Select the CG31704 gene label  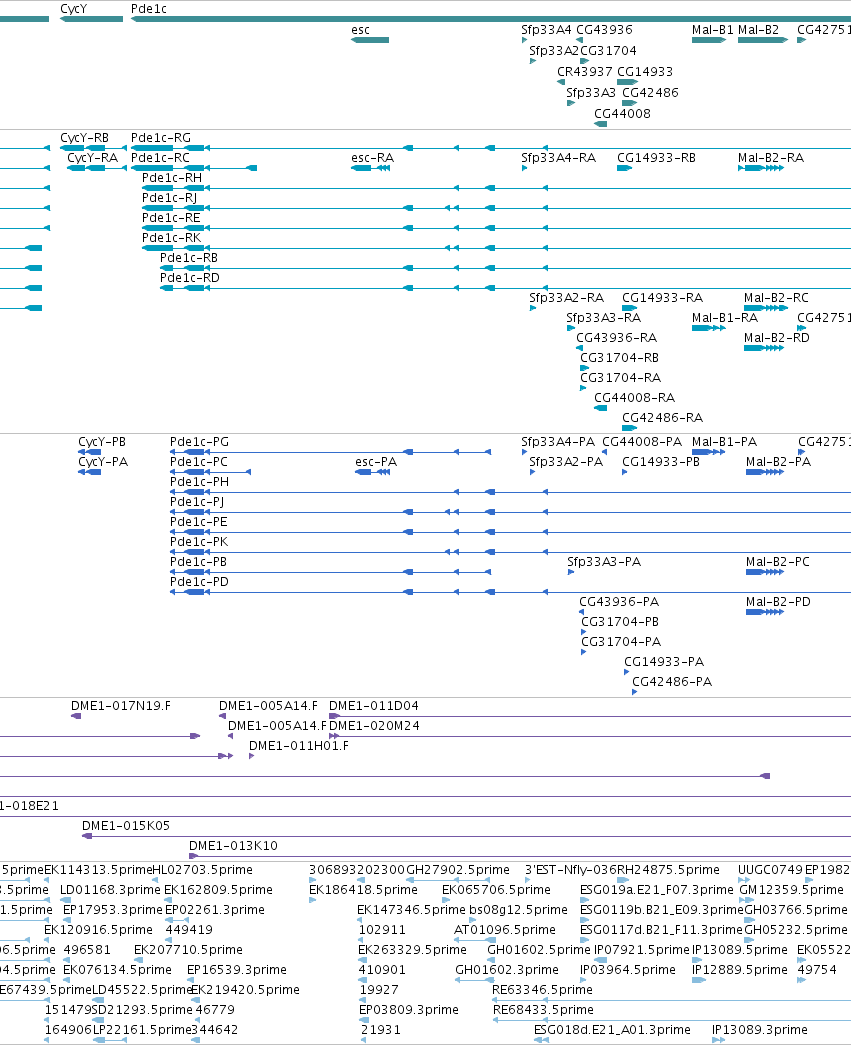[x=608, y=51]
